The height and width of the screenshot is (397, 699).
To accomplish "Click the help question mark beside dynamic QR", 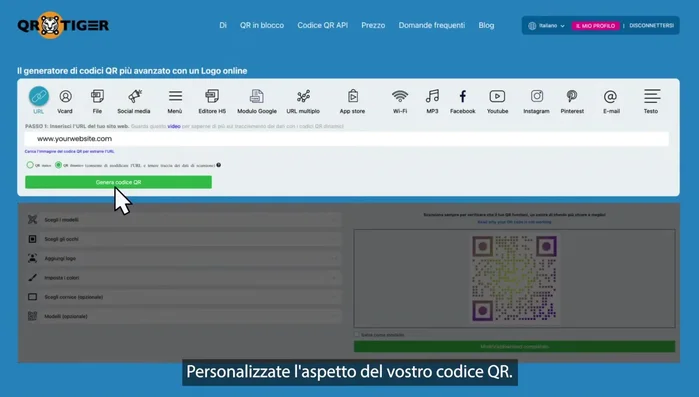I will [x=218, y=165].
